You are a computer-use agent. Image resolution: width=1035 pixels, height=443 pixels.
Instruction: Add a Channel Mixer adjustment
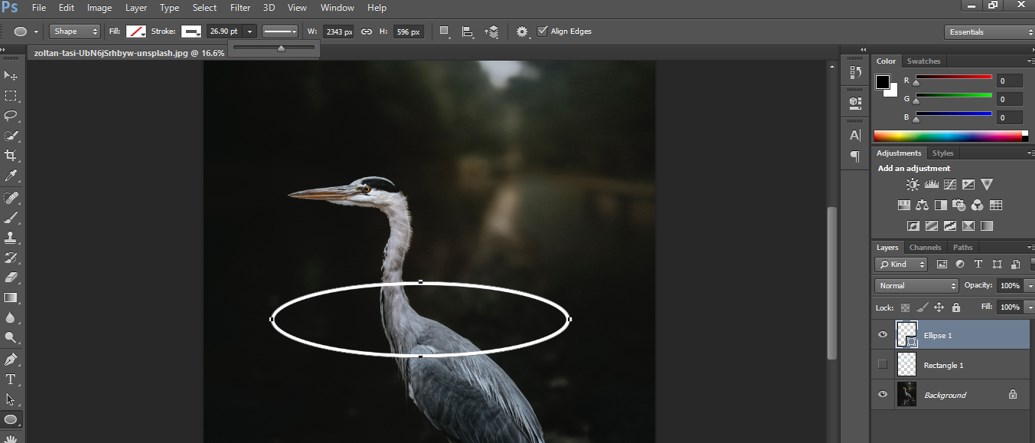[978, 205]
